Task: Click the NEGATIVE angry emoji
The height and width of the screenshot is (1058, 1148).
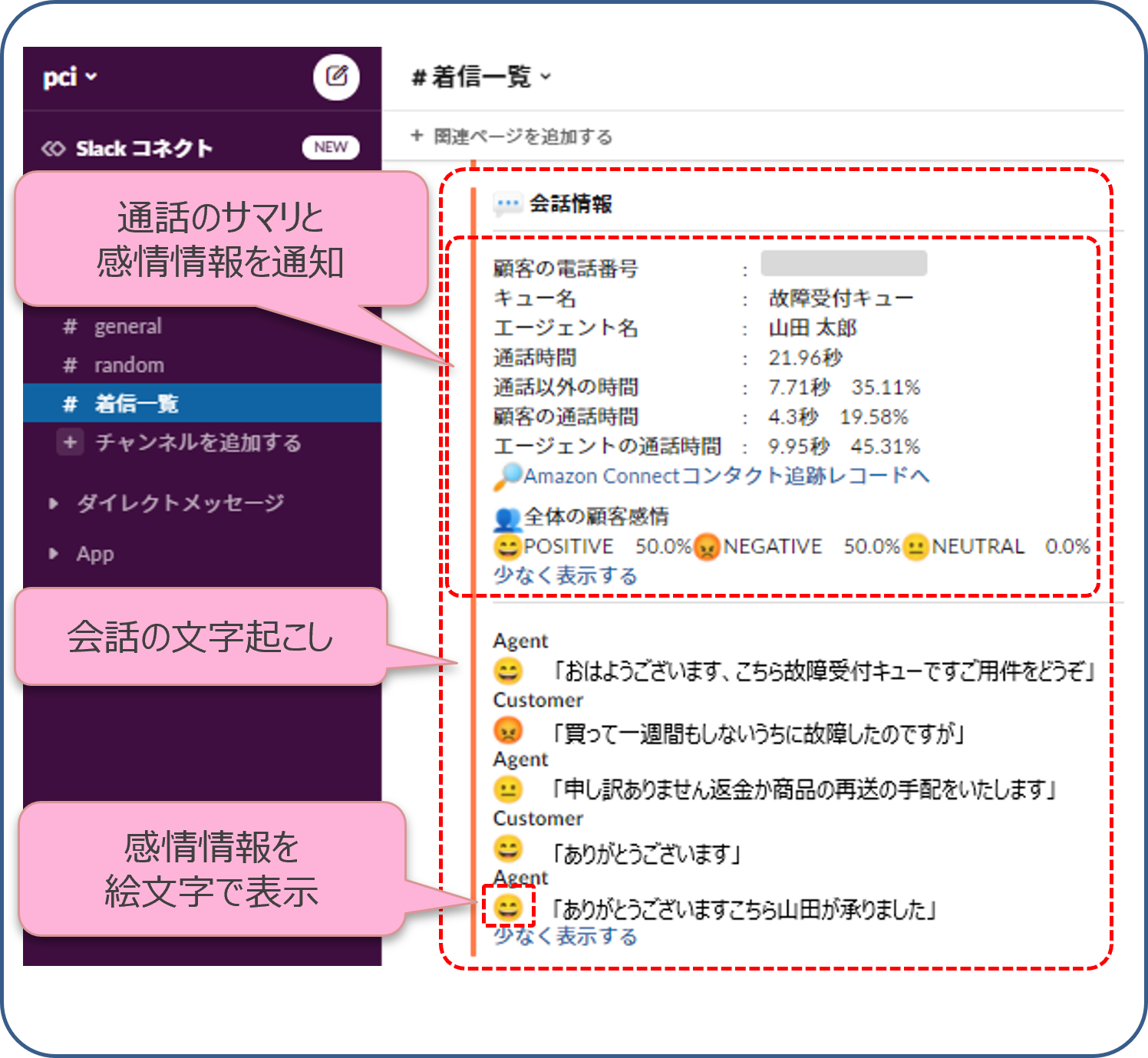Action: click(x=707, y=547)
